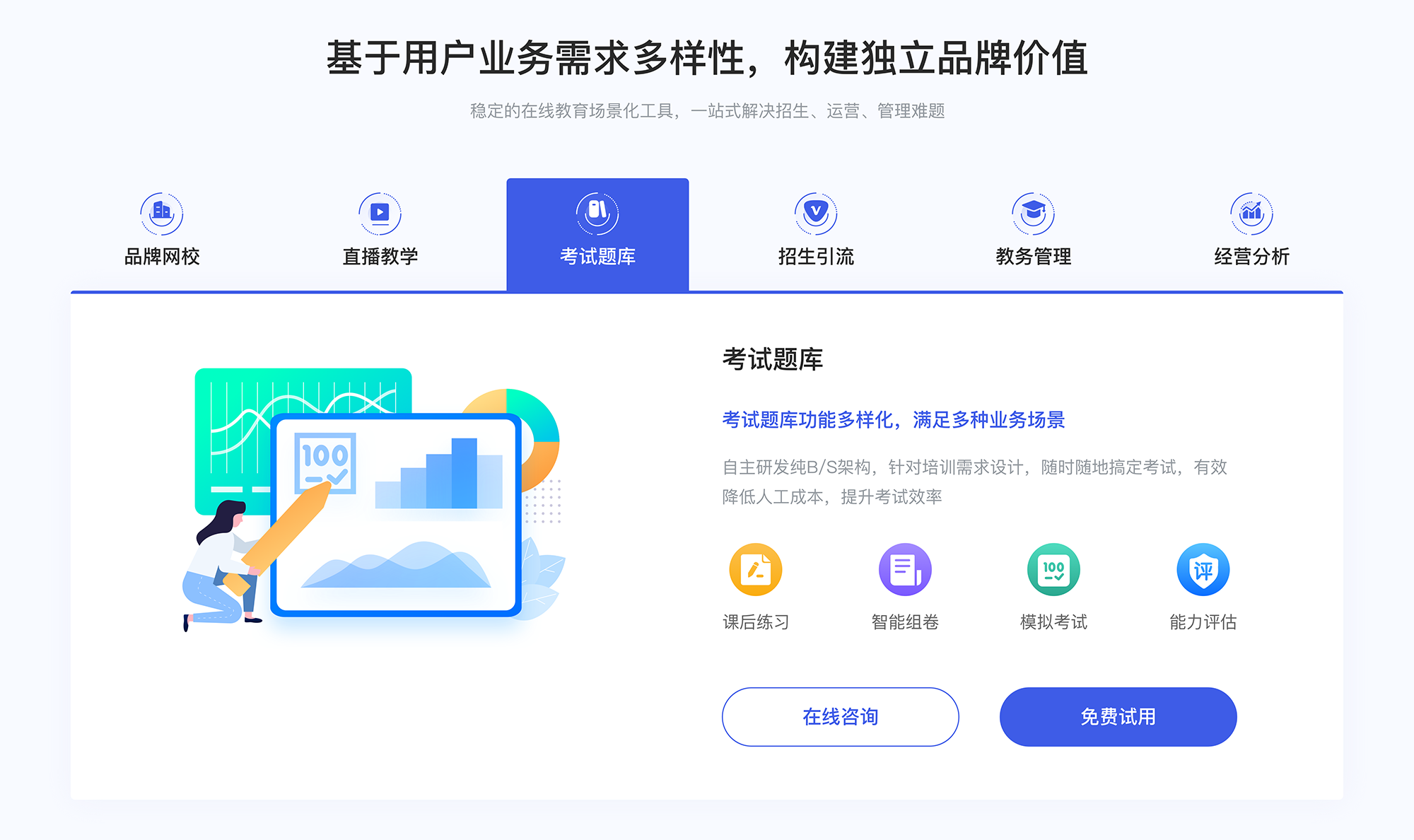Image resolution: width=1414 pixels, height=840 pixels.
Task: Click the 考试题库 icon
Action: coord(597,211)
